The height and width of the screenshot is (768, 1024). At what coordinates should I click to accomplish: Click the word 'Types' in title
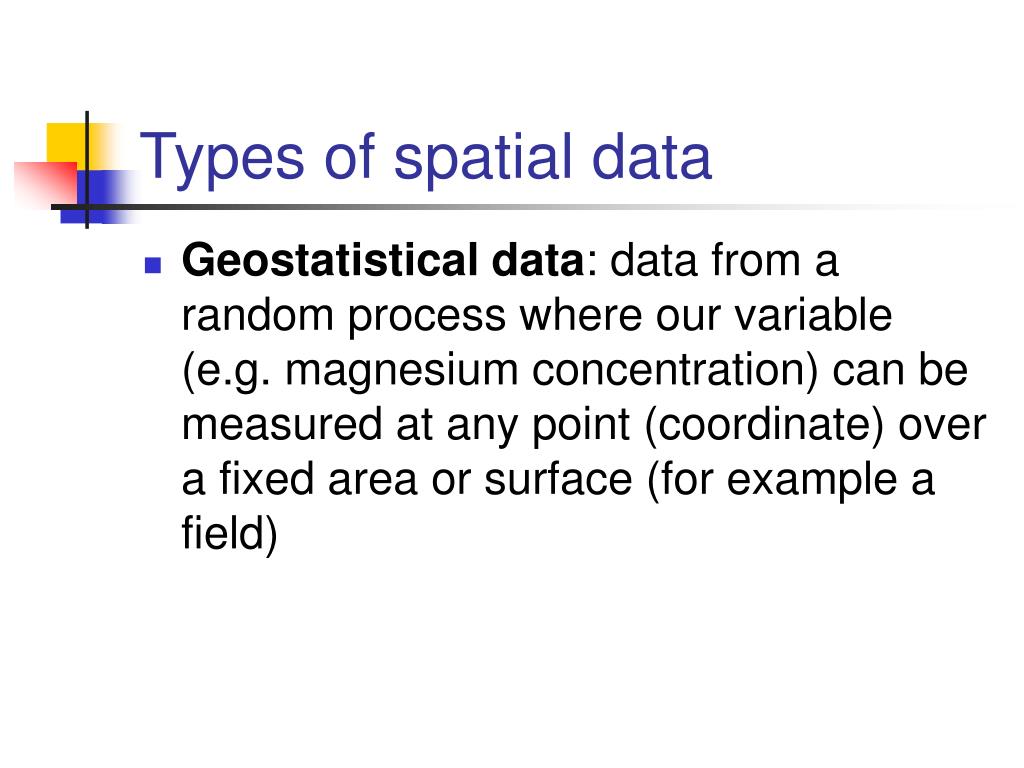click(x=222, y=160)
